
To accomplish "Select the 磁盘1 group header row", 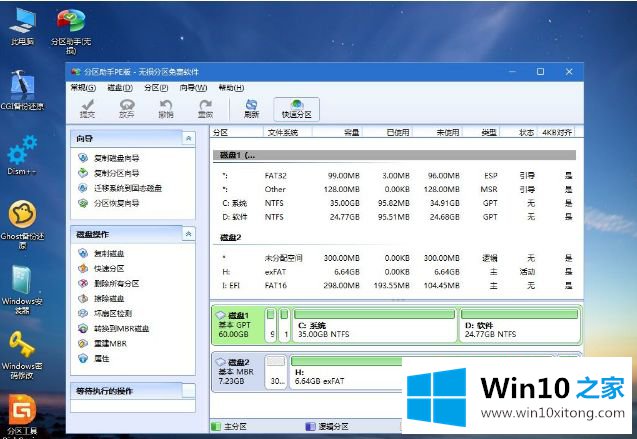I will point(394,155).
